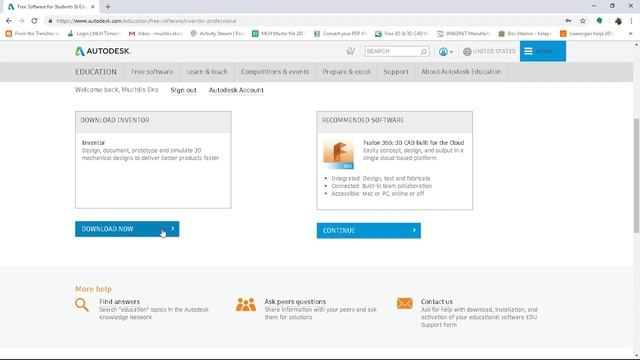Click the orange Contact us envelope icon

coord(404,304)
